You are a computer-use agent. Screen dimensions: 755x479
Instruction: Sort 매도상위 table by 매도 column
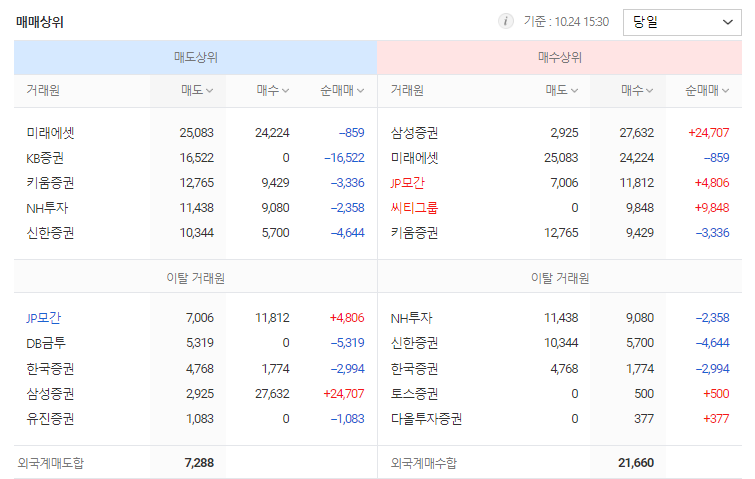tap(197, 90)
